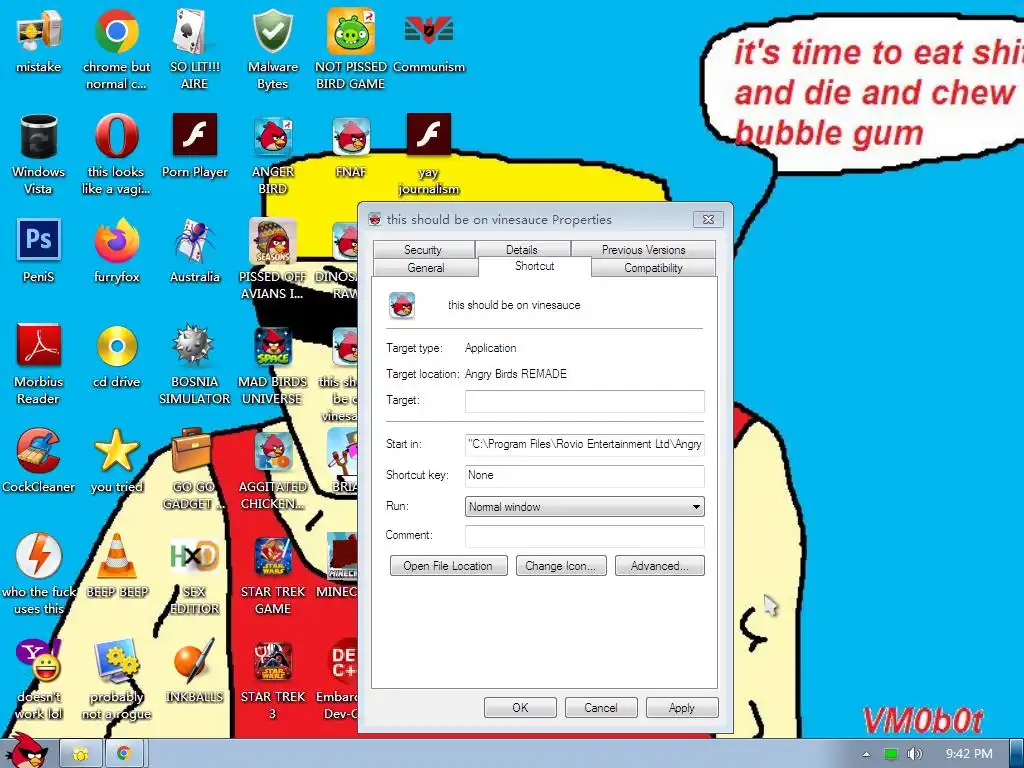This screenshot has width=1024, height=768.
Task: Select the FNAF desktop icon
Action: (x=351, y=146)
